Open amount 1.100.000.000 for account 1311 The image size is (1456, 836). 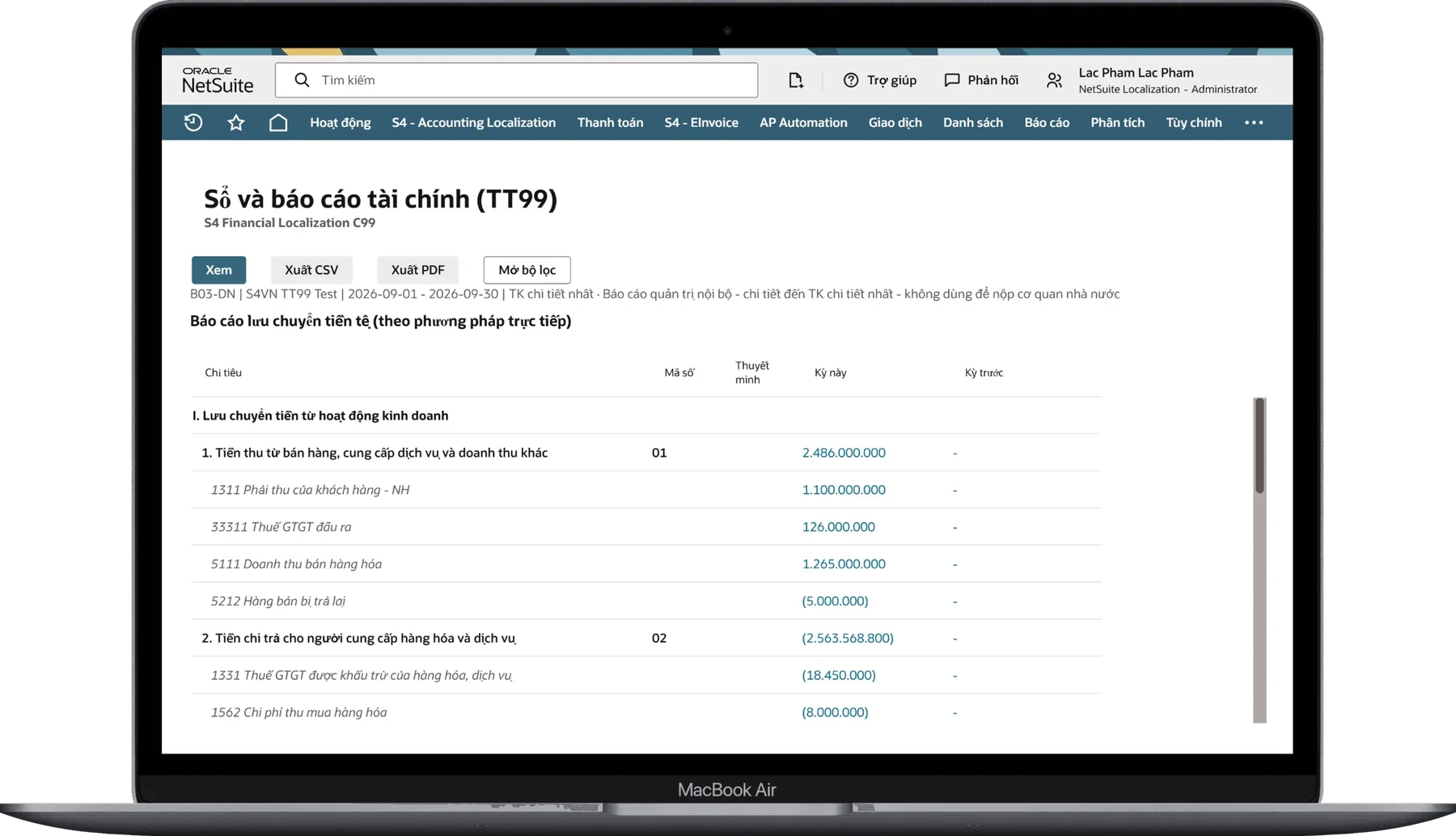(x=844, y=490)
